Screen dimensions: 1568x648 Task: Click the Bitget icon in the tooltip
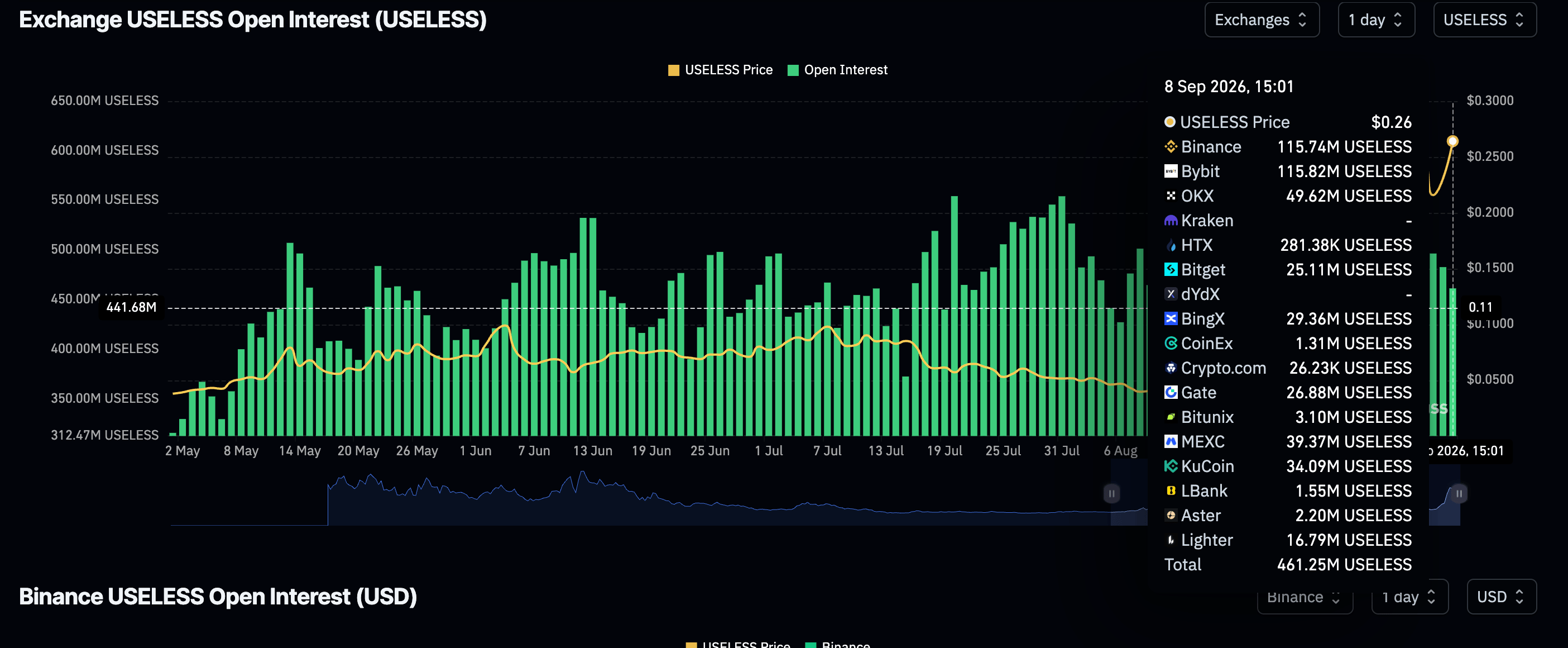pyautogui.click(x=1171, y=270)
